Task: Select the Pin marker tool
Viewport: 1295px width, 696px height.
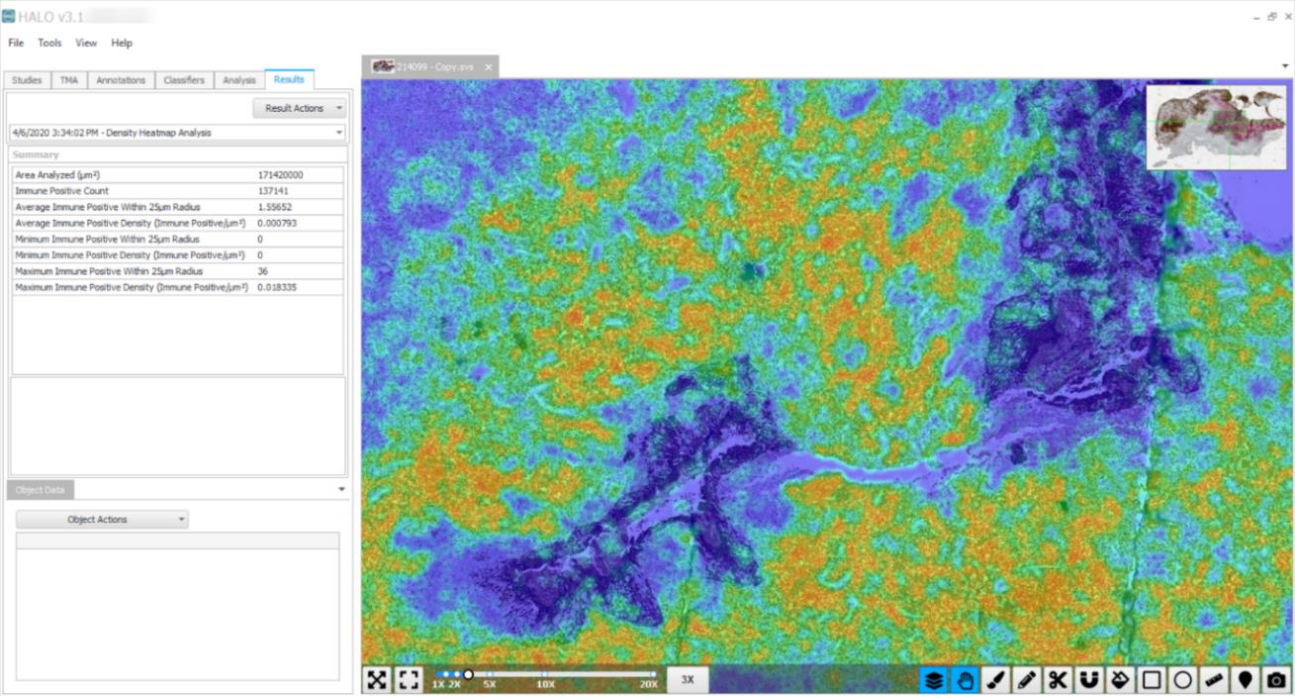Action: click(x=1245, y=680)
